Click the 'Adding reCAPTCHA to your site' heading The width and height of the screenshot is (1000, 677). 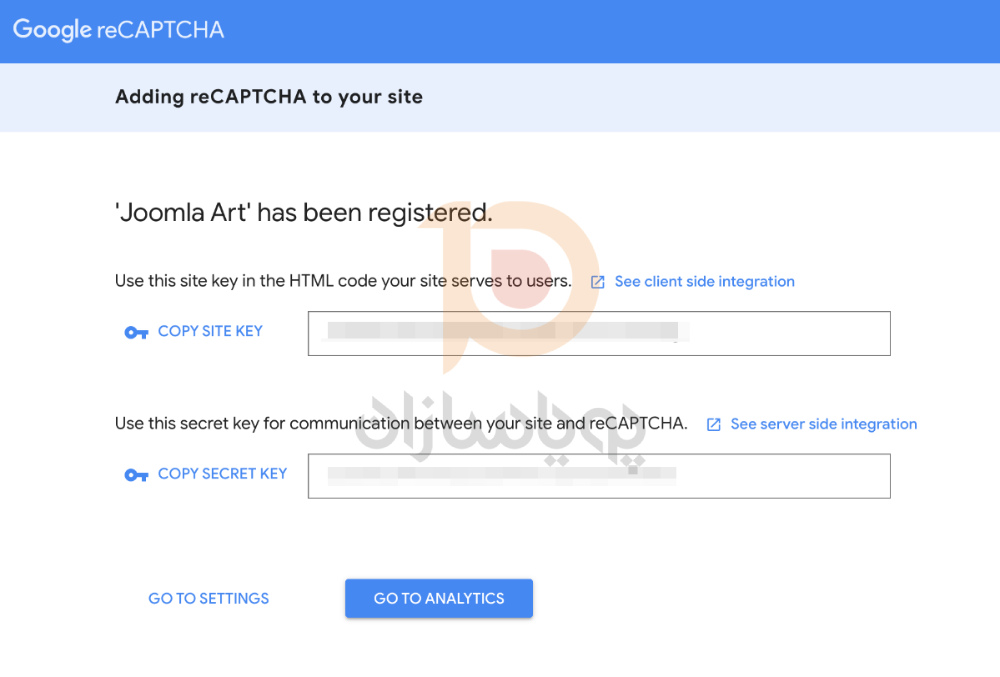point(269,97)
